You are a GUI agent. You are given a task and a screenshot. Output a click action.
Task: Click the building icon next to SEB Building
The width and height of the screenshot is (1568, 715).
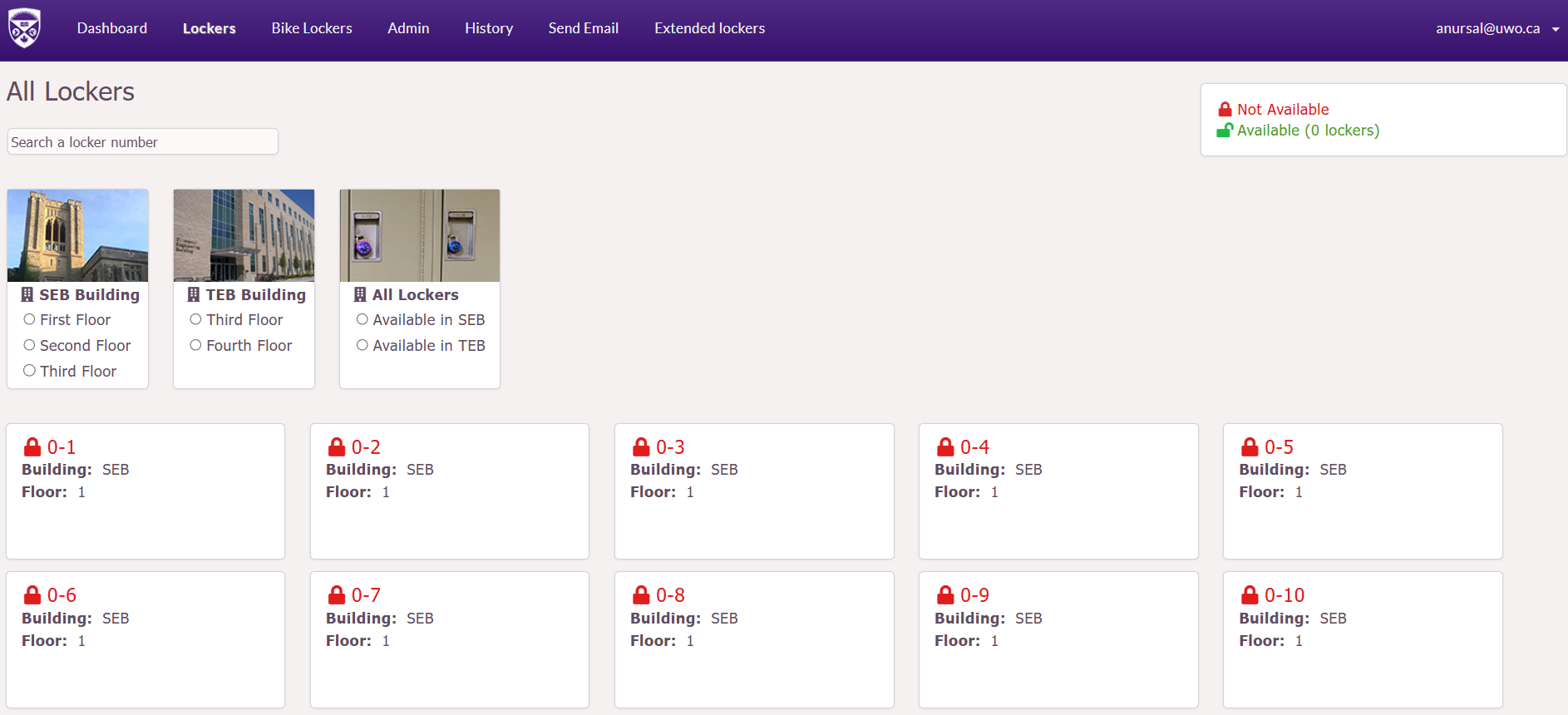pos(27,295)
